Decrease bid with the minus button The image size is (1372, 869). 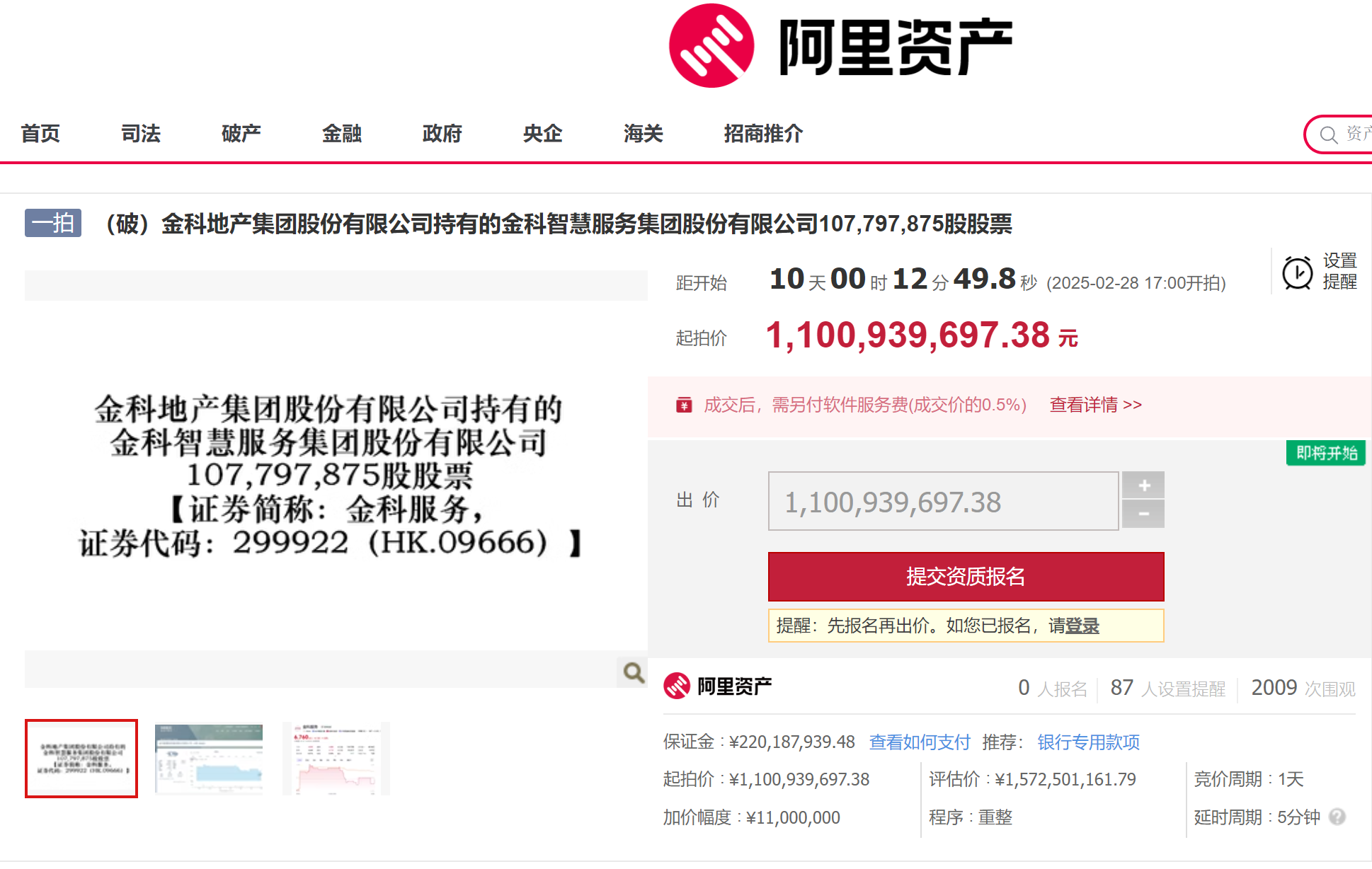point(1144,514)
